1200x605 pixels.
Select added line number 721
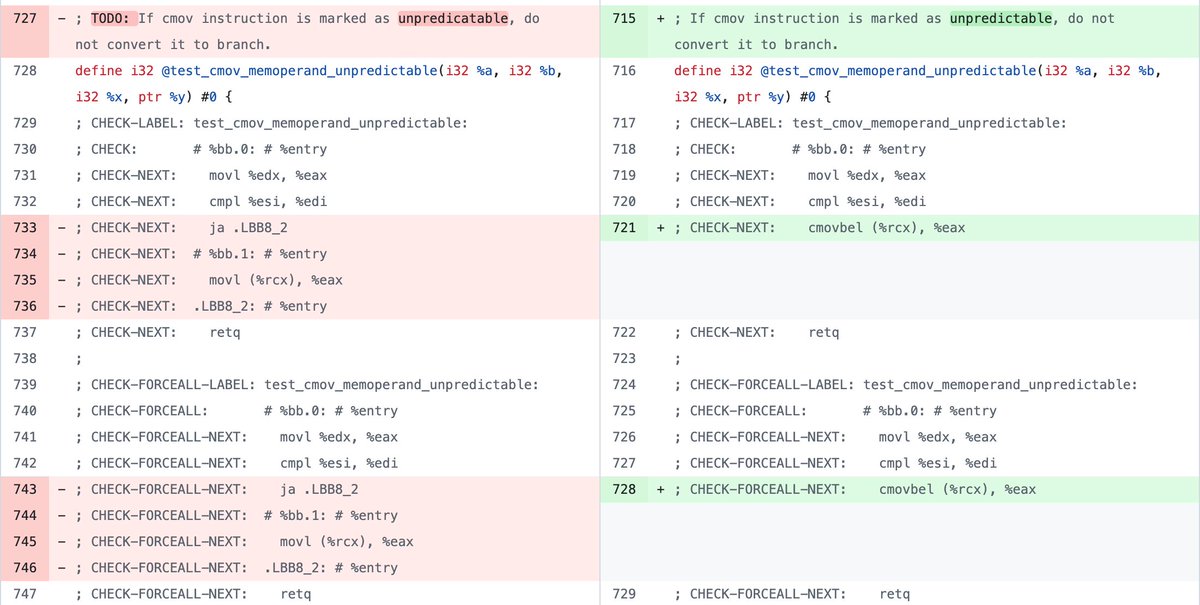pyautogui.click(x=624, y=227)
